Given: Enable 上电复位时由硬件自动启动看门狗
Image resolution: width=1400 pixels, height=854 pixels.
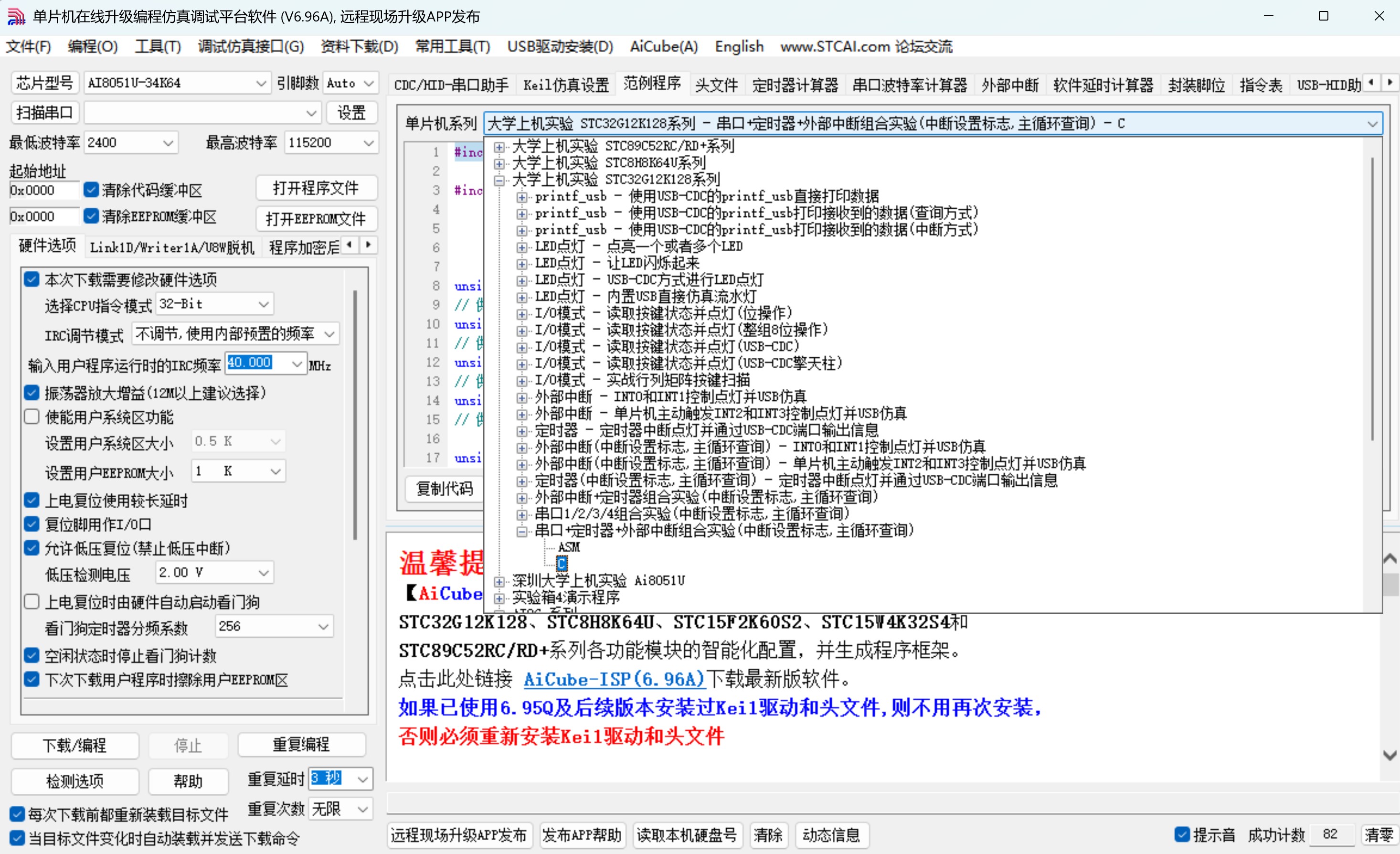Looking at the screenshot, I should coord(32,602).
